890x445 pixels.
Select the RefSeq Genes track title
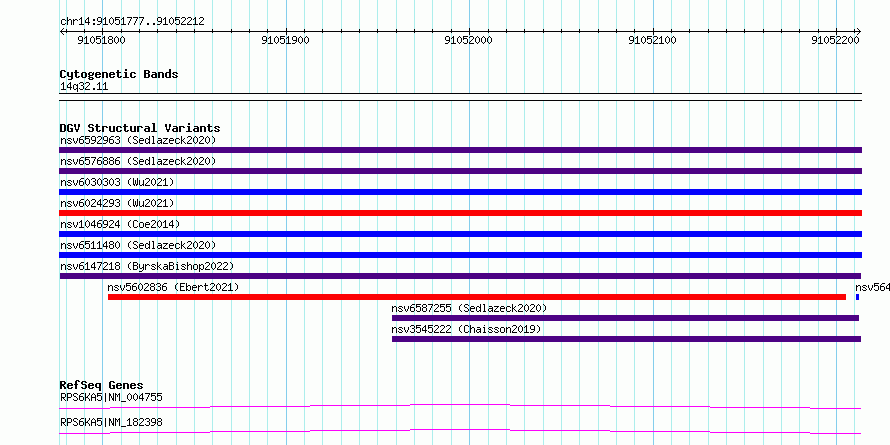click(102, 385)
